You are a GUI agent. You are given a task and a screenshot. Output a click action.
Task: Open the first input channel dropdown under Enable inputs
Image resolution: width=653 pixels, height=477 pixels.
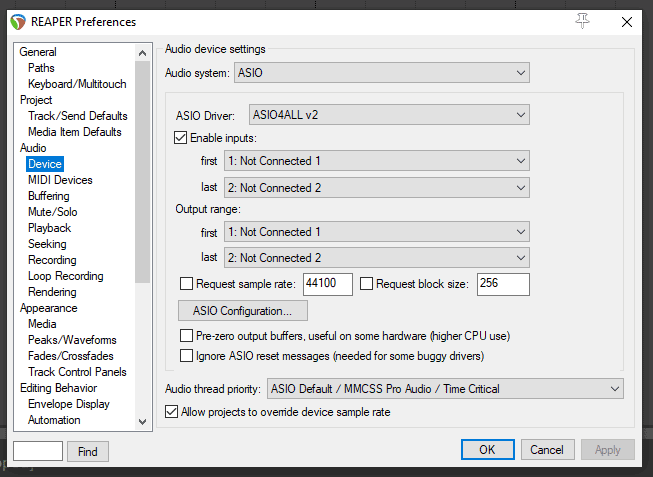(x=376, y=161)
